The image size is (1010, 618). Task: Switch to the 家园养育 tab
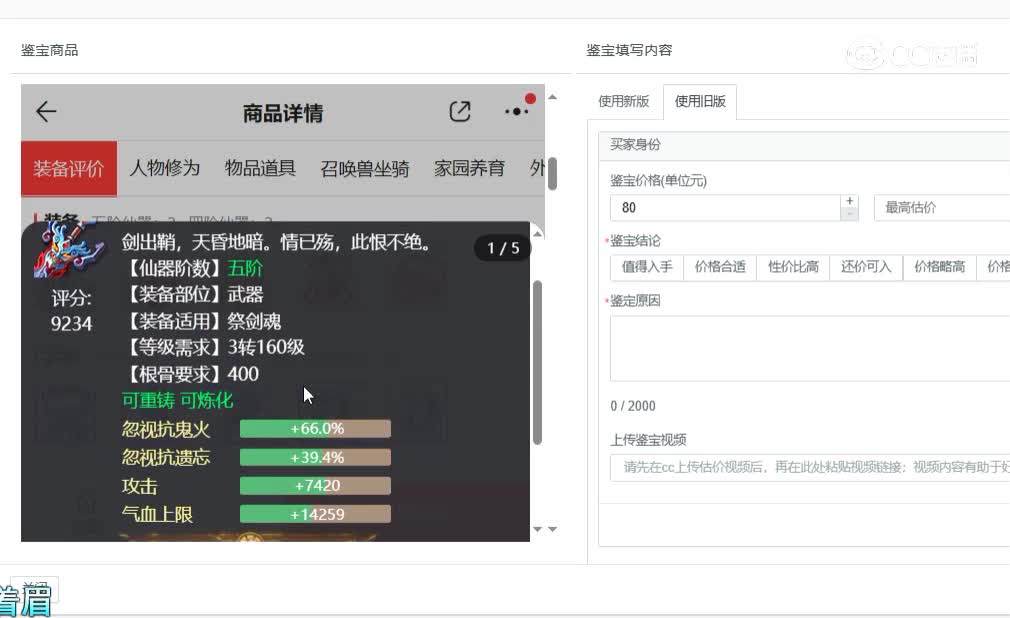pyautogui.click(x=469, y=168)
